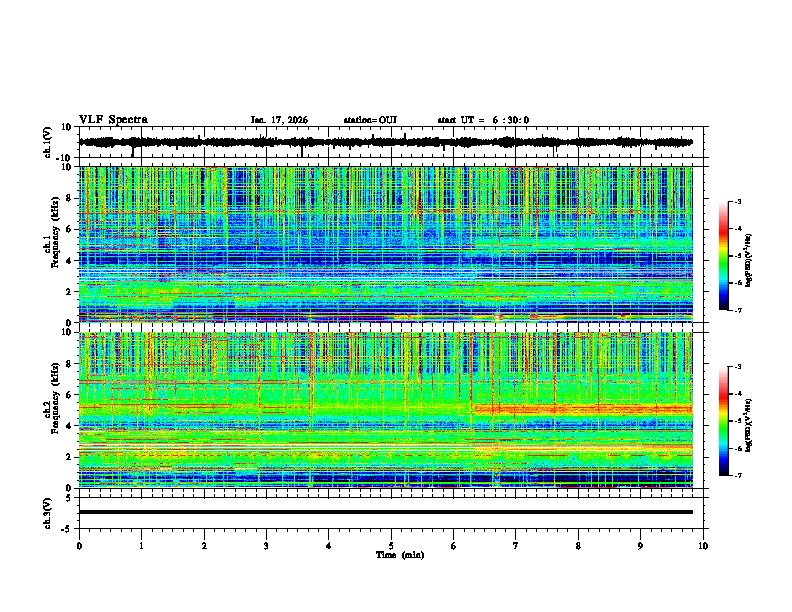Image resolution: width=792 pixels, height=612 pixels.
Task: Click inside the ch.1 spectrogram panel
Action: (x=385, y=244)
